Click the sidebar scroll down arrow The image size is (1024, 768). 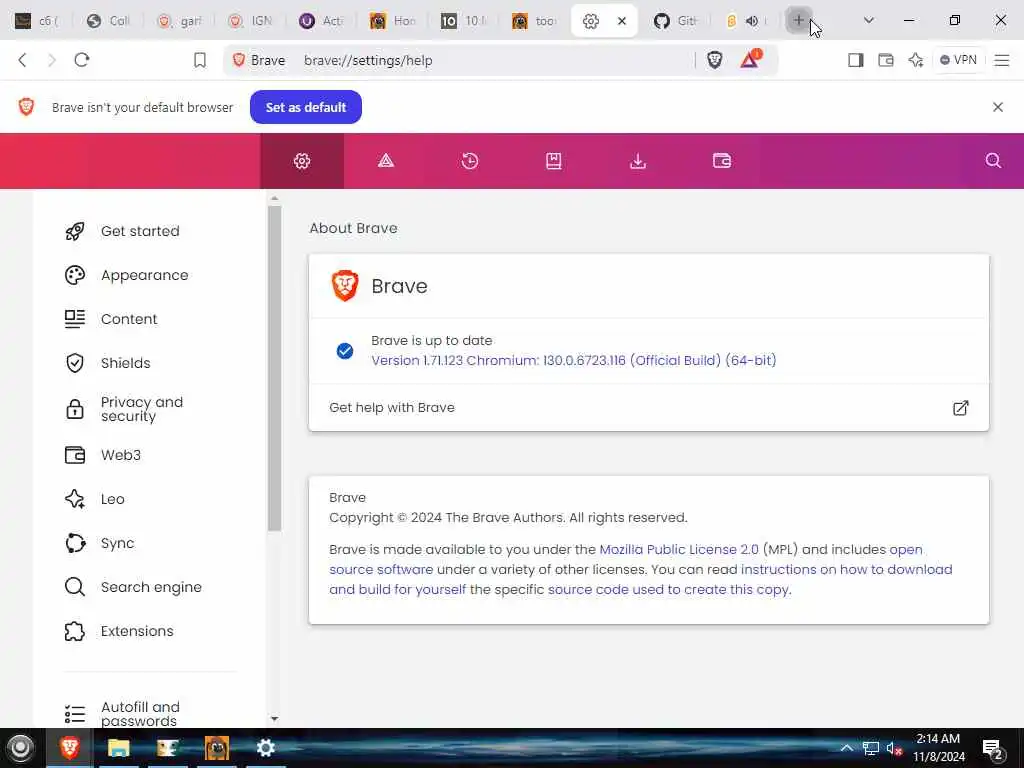[x=274, y=719]
